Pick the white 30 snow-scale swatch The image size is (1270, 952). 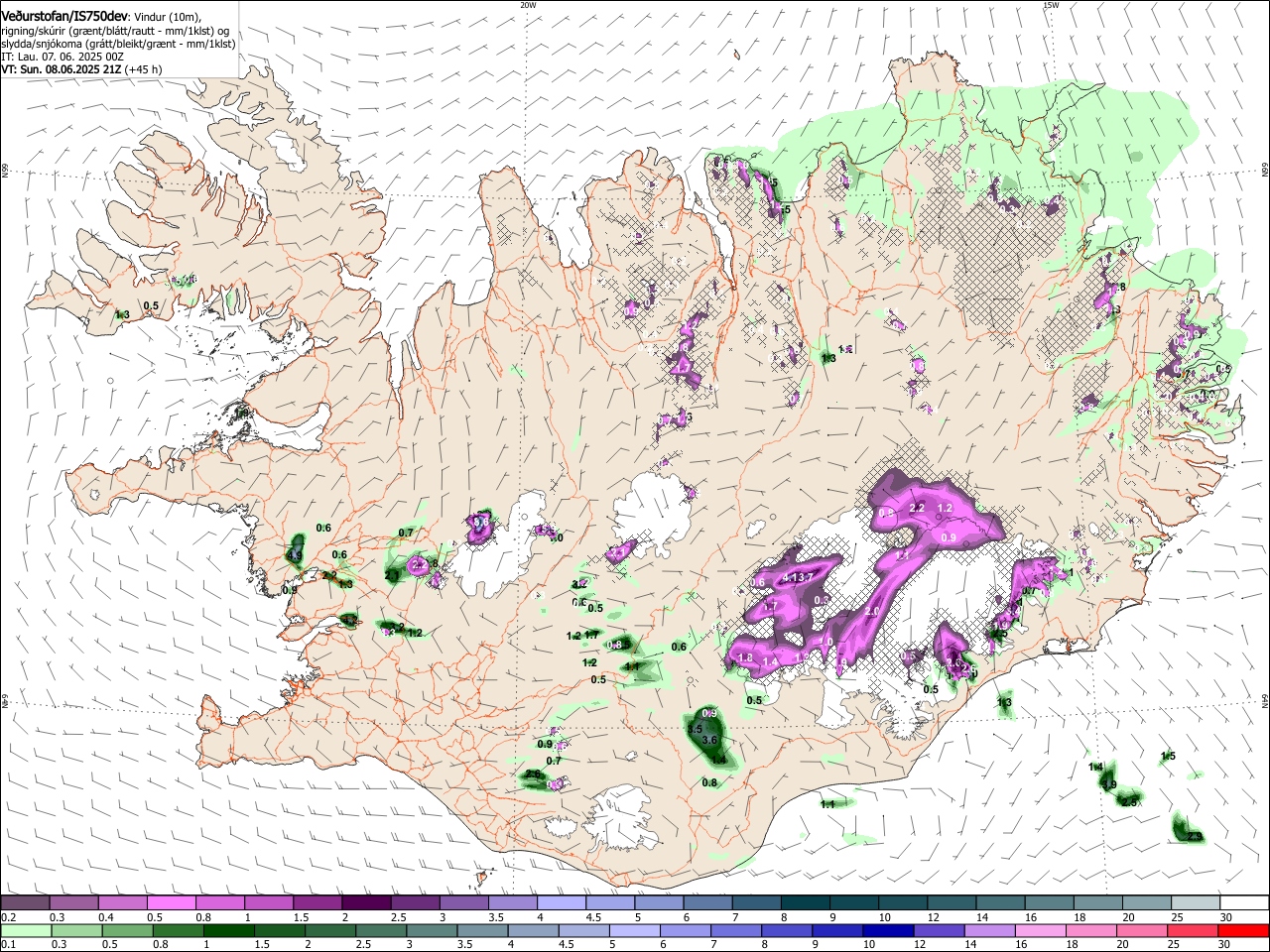click(1242, 902)
